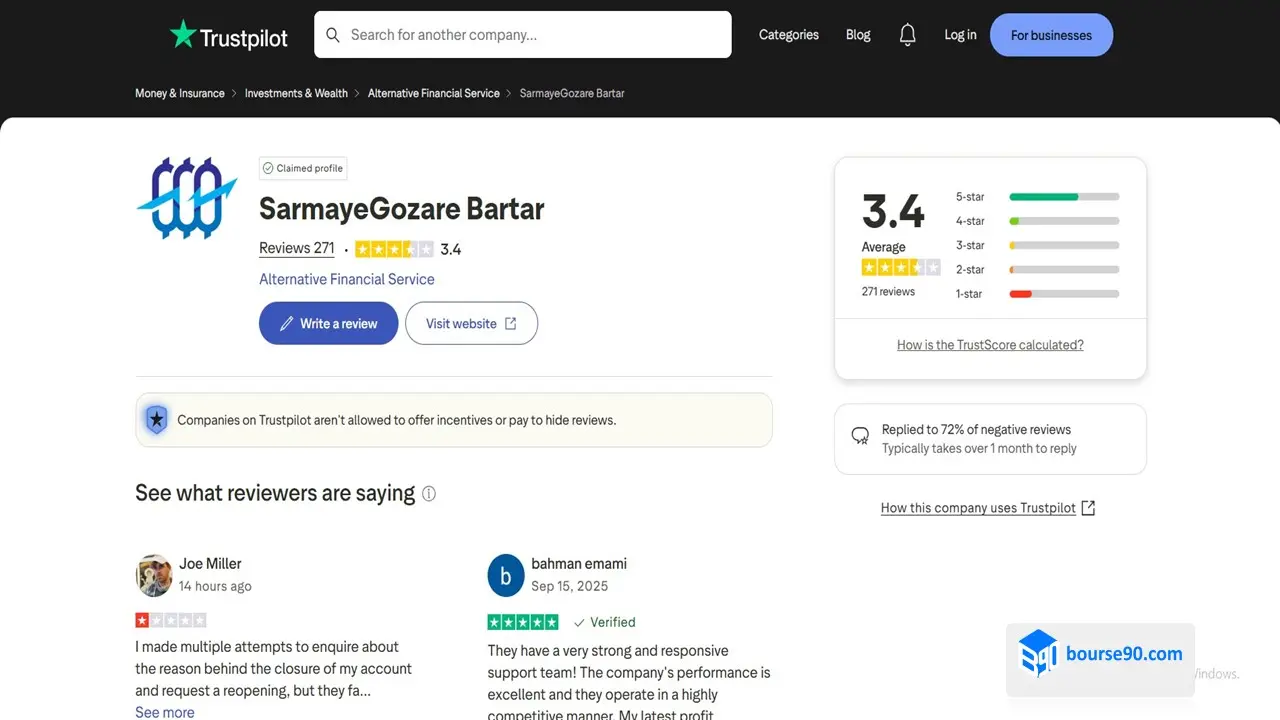Screen dimensions: 1280x720
Task: Click the Trustpilot star logo
Action: point(183,35)
